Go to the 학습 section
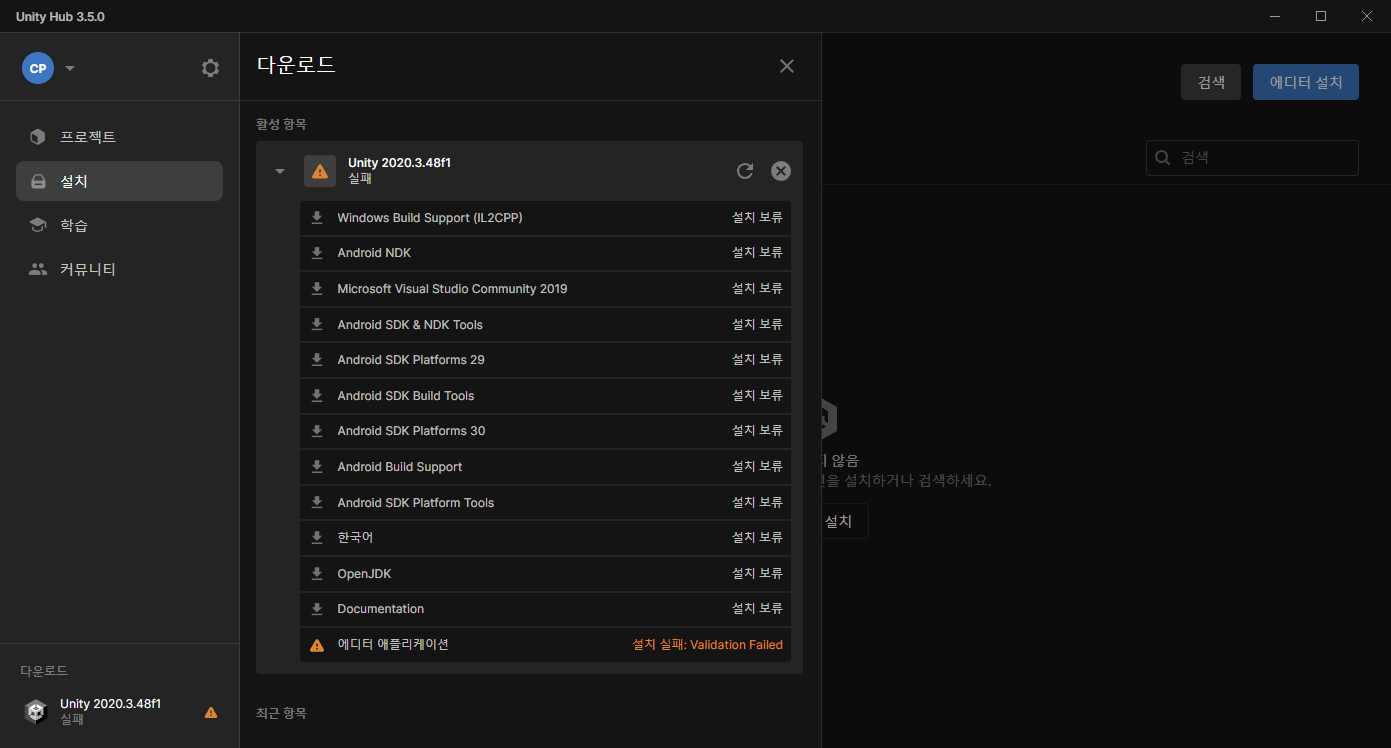 point(119,225)
